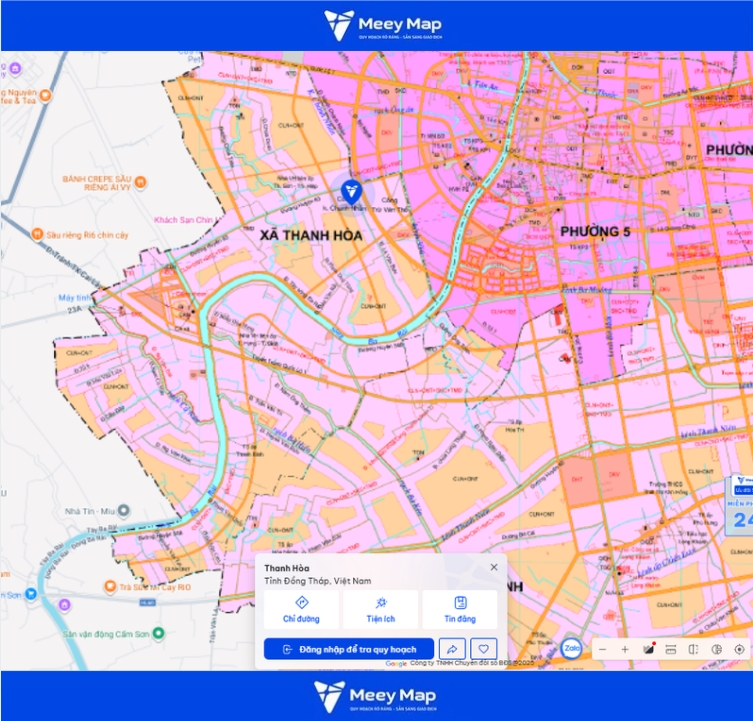This screenshot has height=721, width=753.
Task: Zoom in with the plus button
Action: [x=625, y=649]
